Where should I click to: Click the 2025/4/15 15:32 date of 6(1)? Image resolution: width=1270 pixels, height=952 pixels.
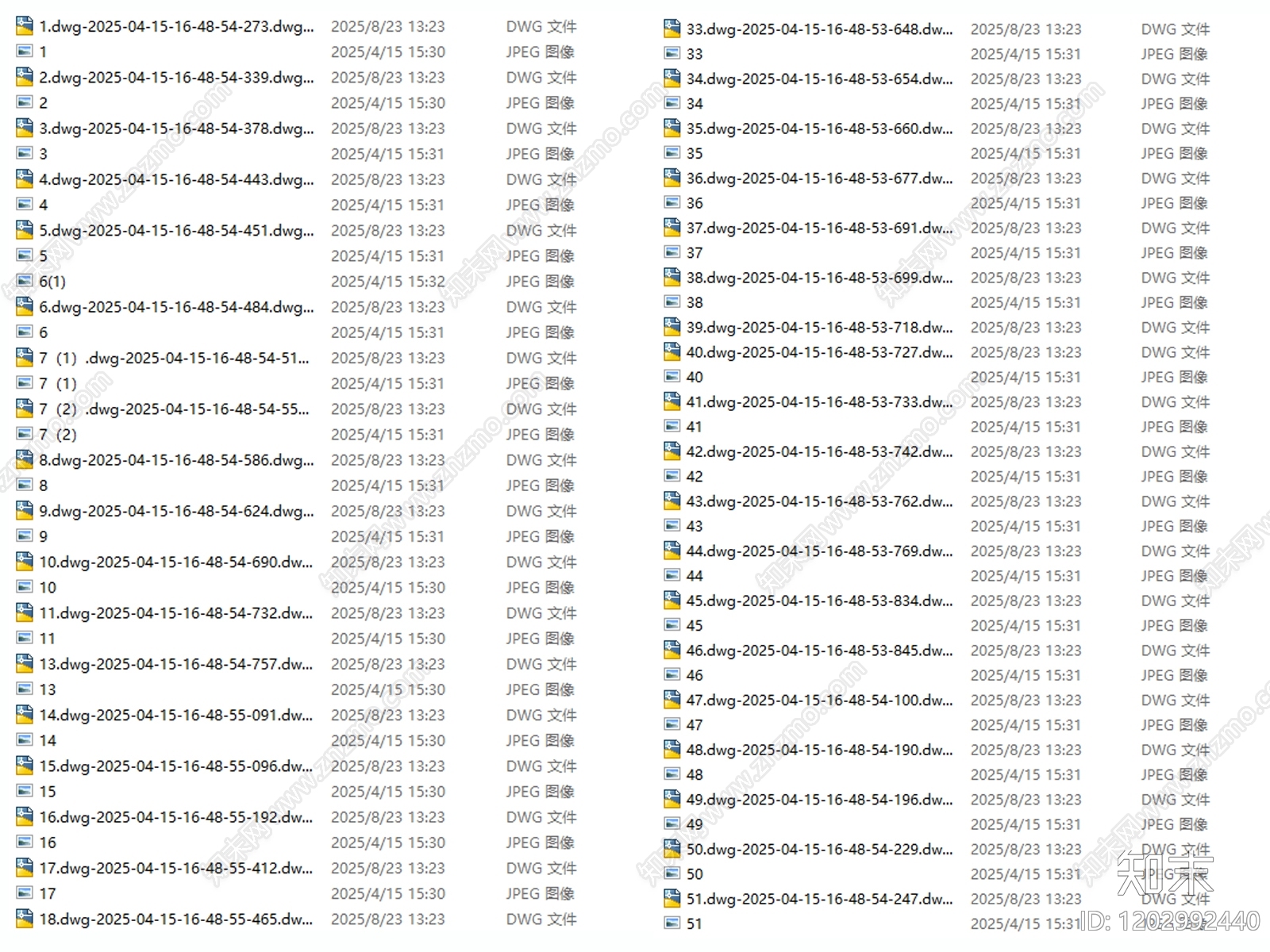[x=388, y=282]
